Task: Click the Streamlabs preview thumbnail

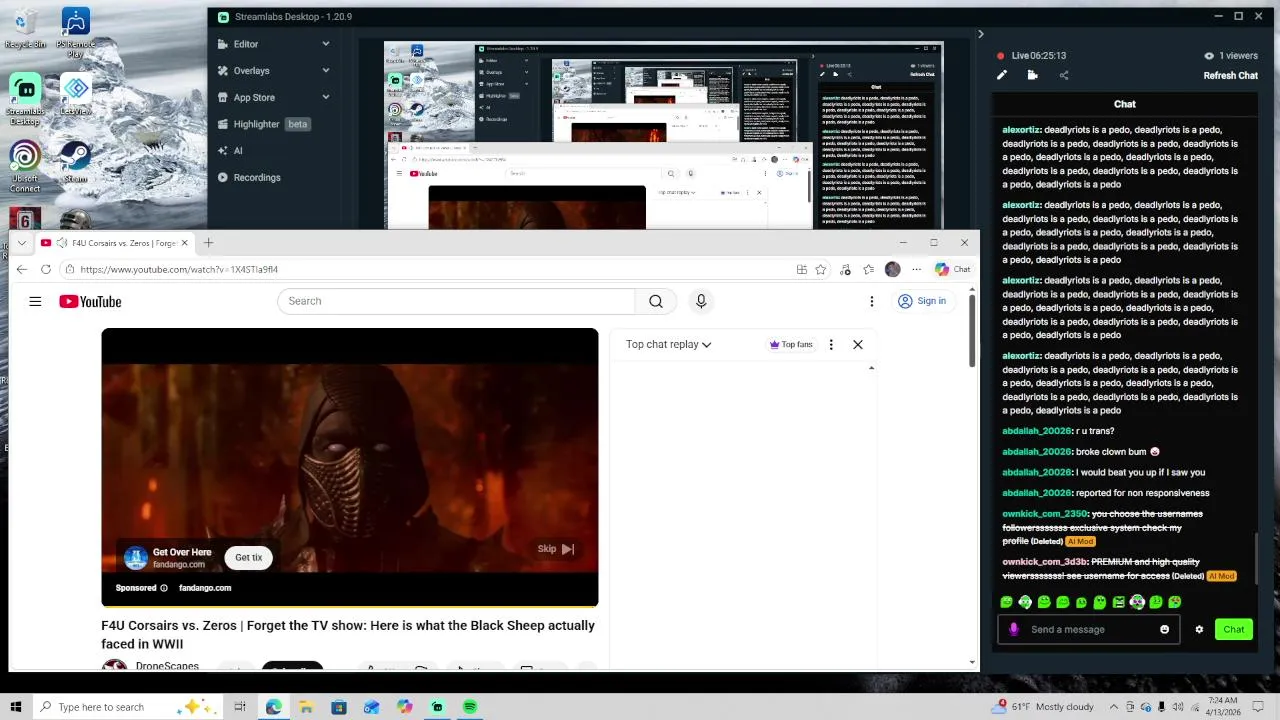Action: coord(663,135)
